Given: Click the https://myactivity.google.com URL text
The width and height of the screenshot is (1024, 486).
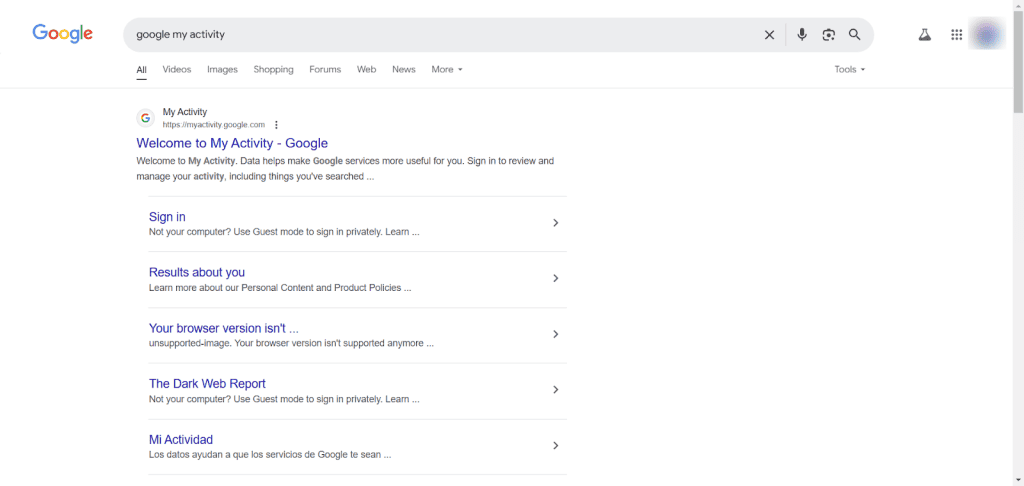Looking at the screenshot, I should [214, 125].
